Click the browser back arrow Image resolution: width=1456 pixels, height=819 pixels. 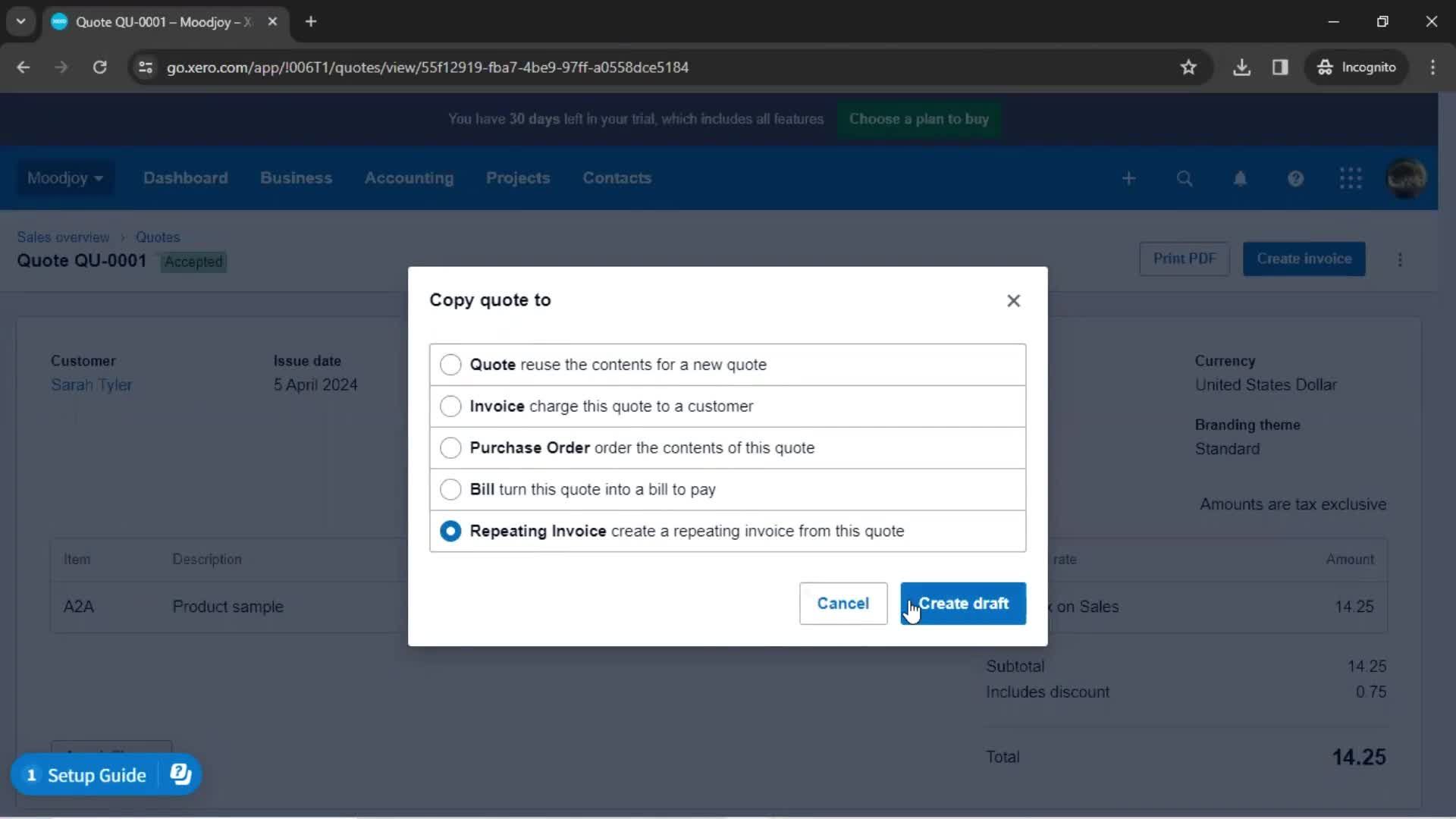pyautogui.click(x=24, y=67)
